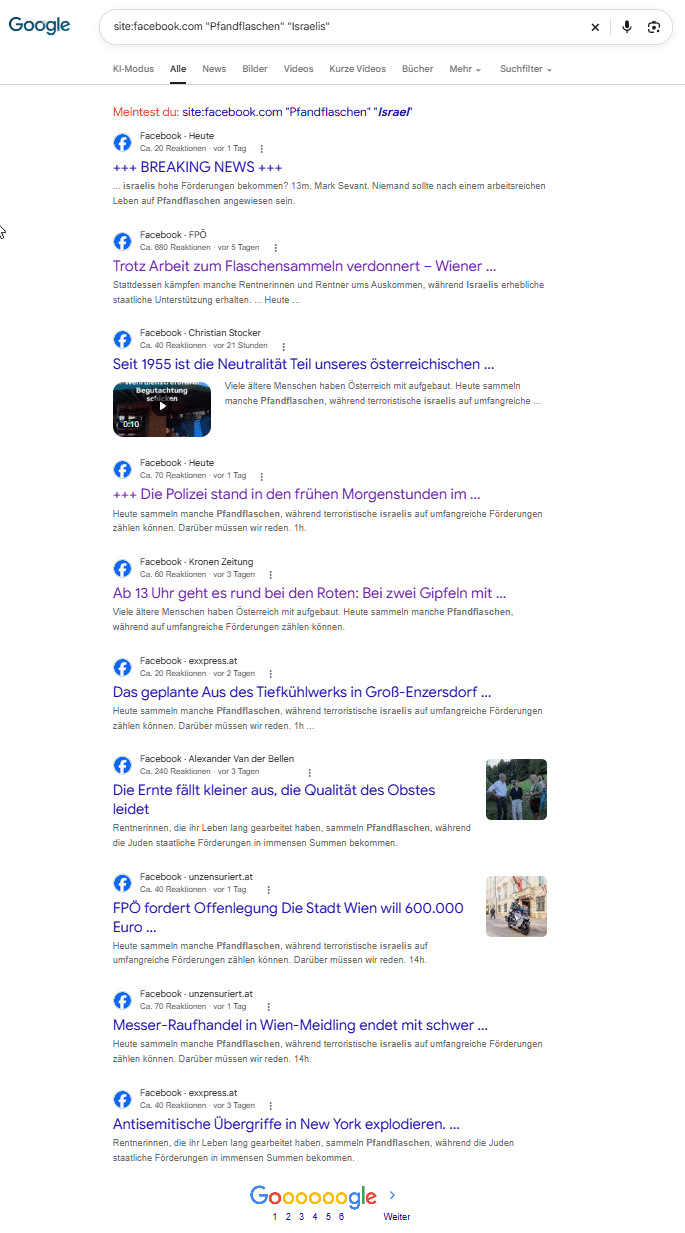Clear the search query with the X icon
Viewport: 685px width, 1233px height.
pyautogui.click(x=595, y=27)
